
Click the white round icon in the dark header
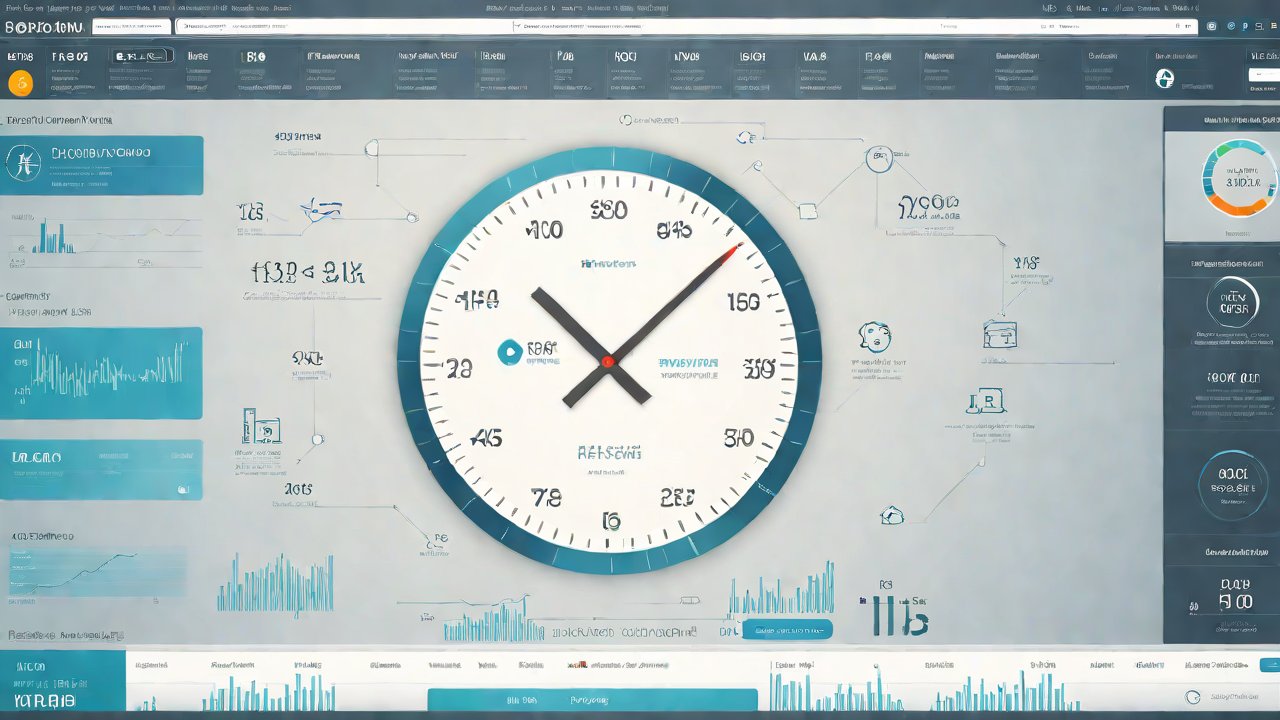(x=1164, y=78)
